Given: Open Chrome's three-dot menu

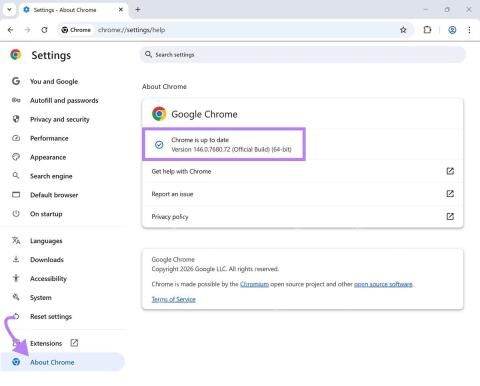Looking at the screenshot, I should pyautogui.click(x=469, y=30).
